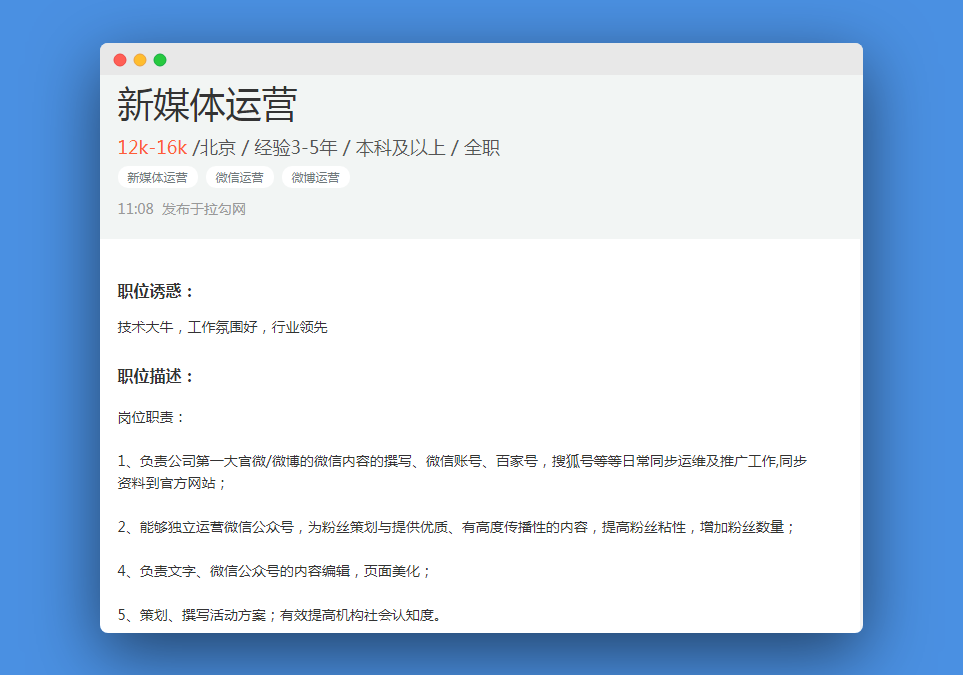Click duty item 2 about 微信公众号 operation
The width and height of the screenshot is (963, 675).
tap(456, 527)
